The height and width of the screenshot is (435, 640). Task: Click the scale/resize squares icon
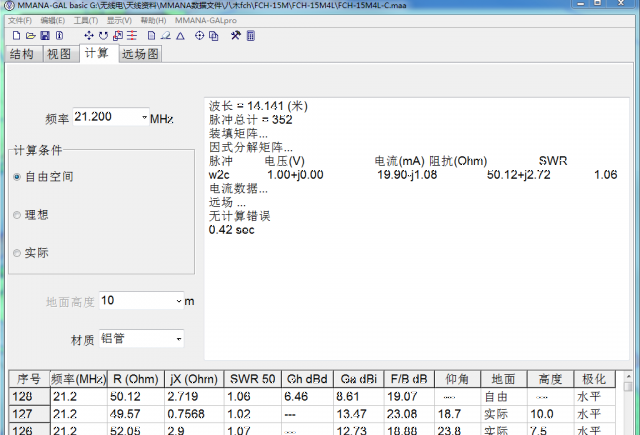(x=118, y=36)
